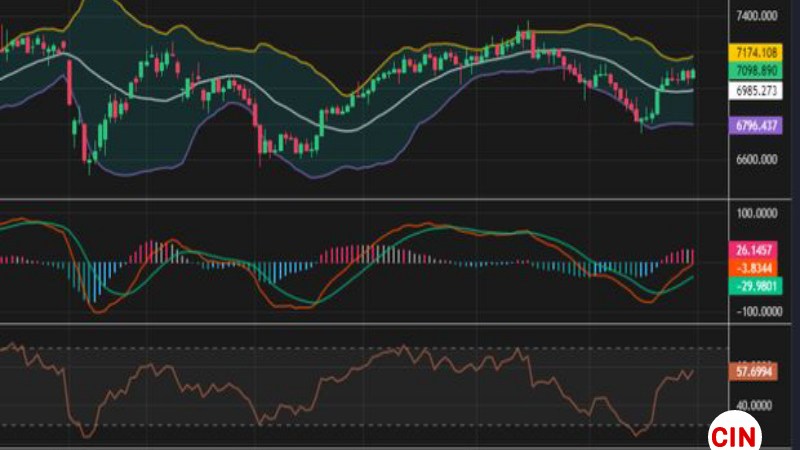This screenshot has width=800, height=450.
Task: Click the 6600.000 price axis tick
Action: pyautogui.click(x=757, y=160)
